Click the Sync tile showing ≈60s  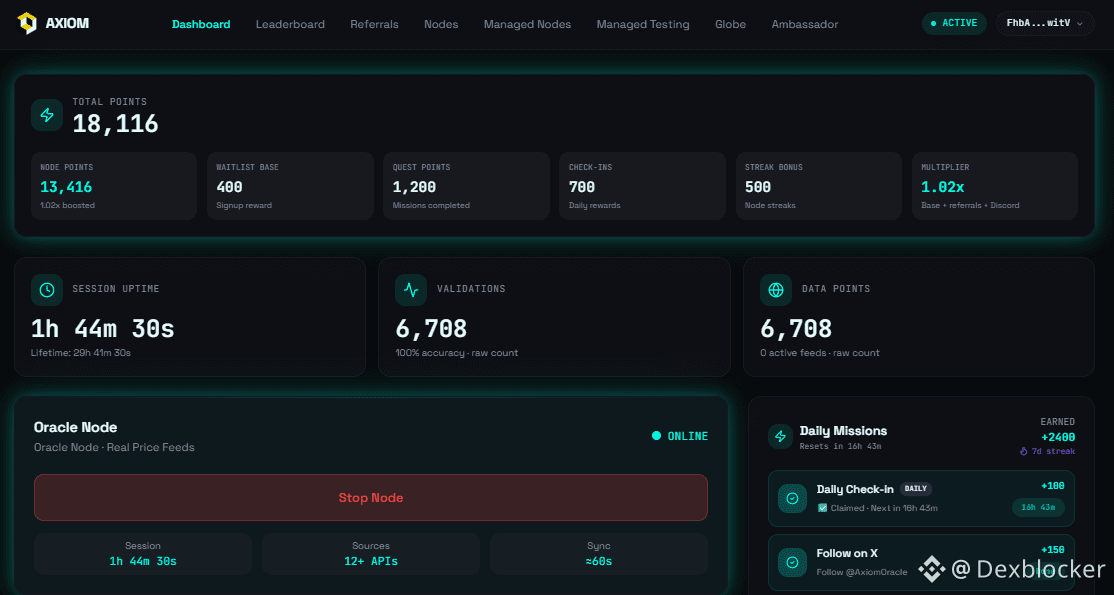(x=599, y=554)
